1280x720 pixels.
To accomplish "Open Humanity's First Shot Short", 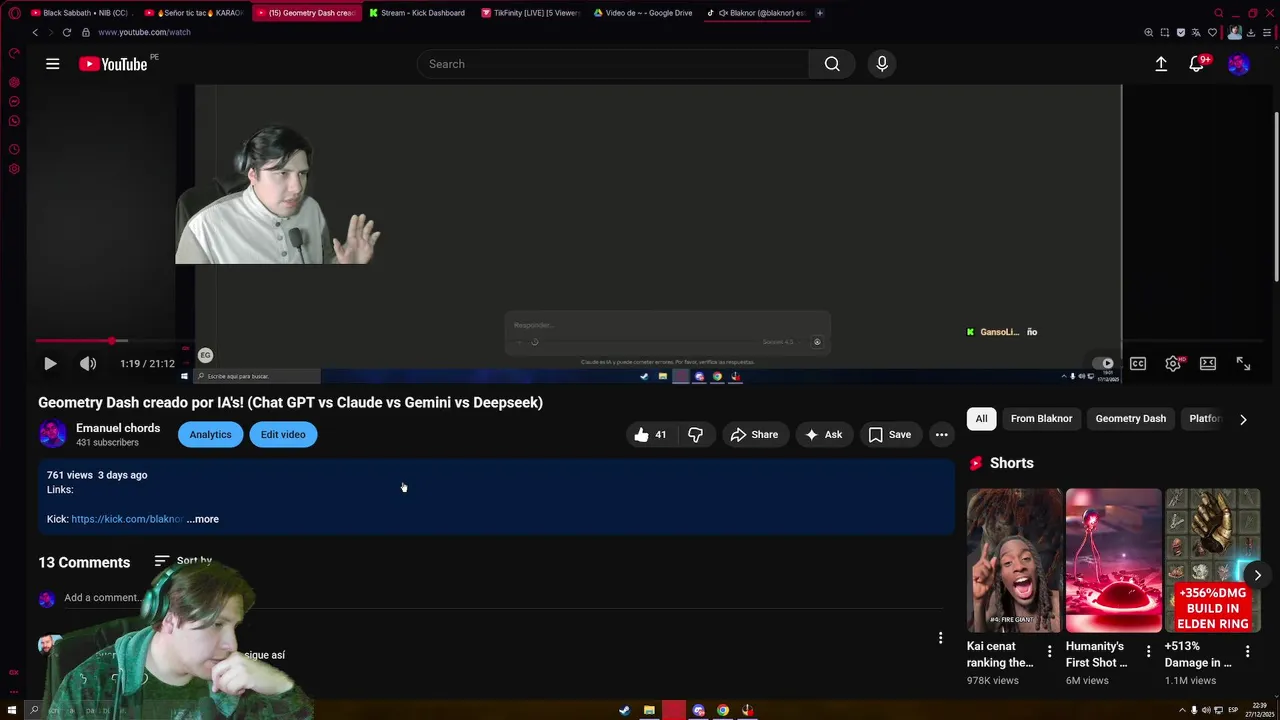I will click(1113, 560).
